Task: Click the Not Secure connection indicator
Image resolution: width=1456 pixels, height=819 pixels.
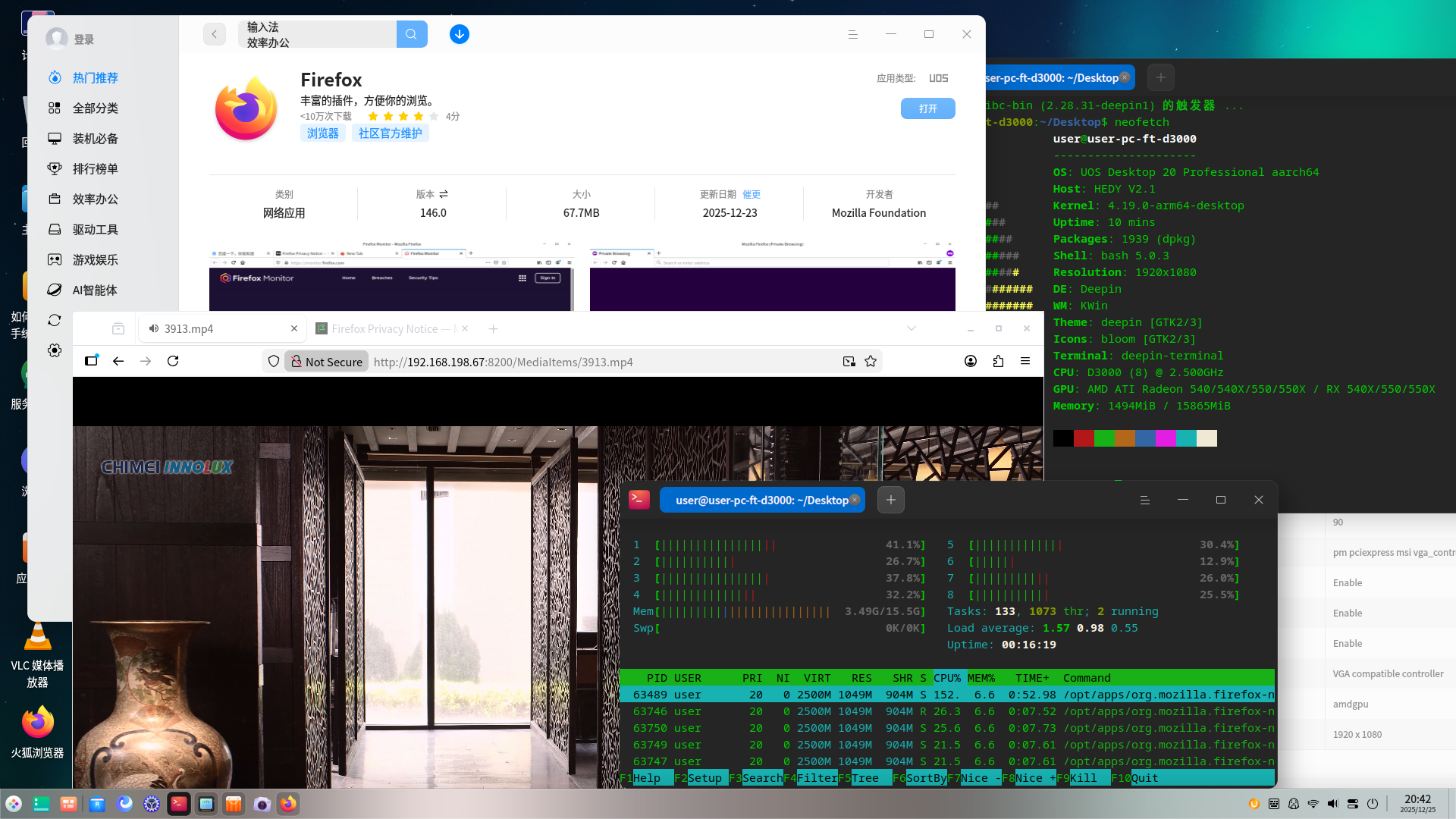Action: coord(327,362)
